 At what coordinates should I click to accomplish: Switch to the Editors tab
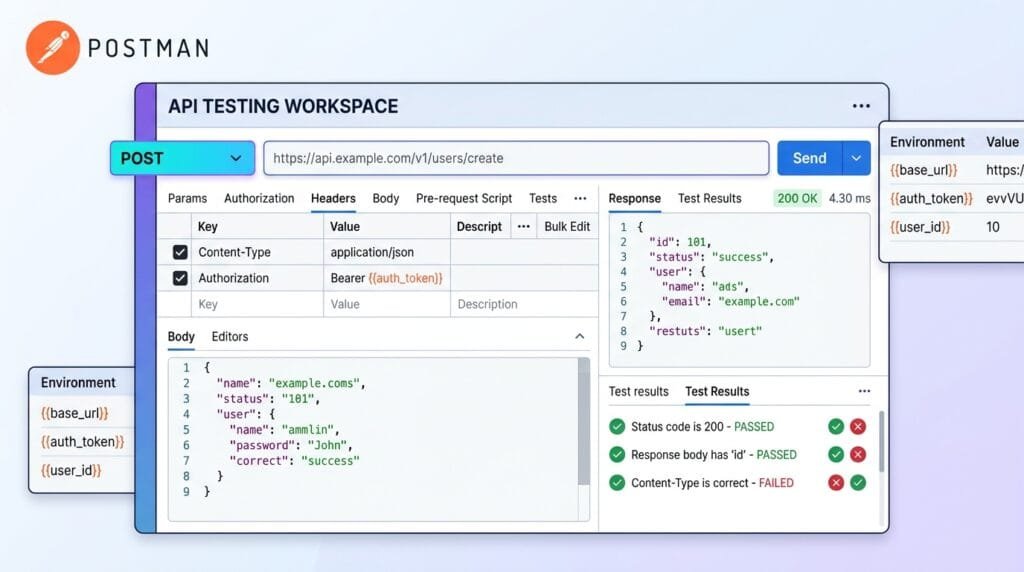(x=230, y=336)
